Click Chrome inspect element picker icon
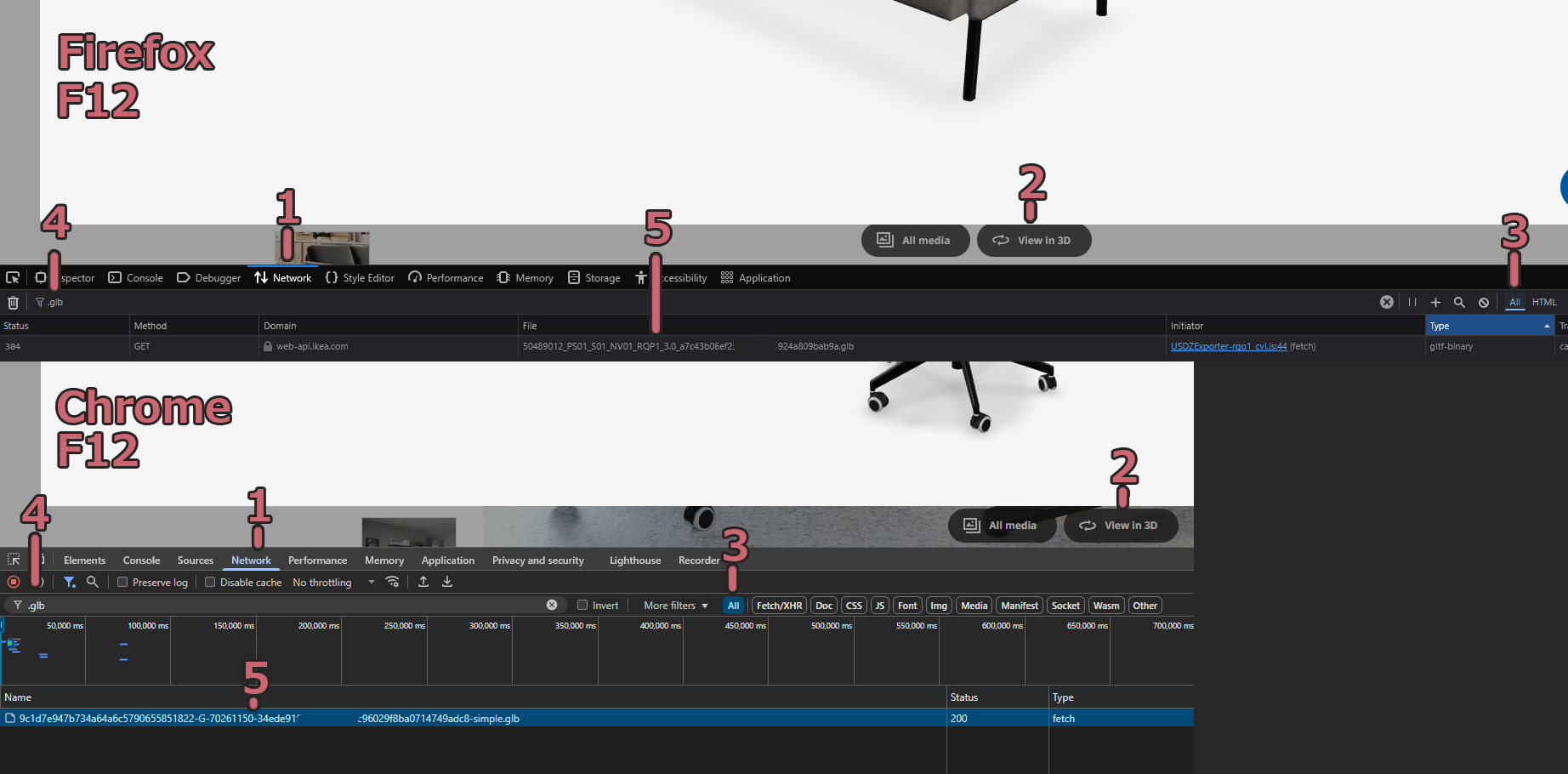Viewport: 1568px width, 774px height. point(14,560)
